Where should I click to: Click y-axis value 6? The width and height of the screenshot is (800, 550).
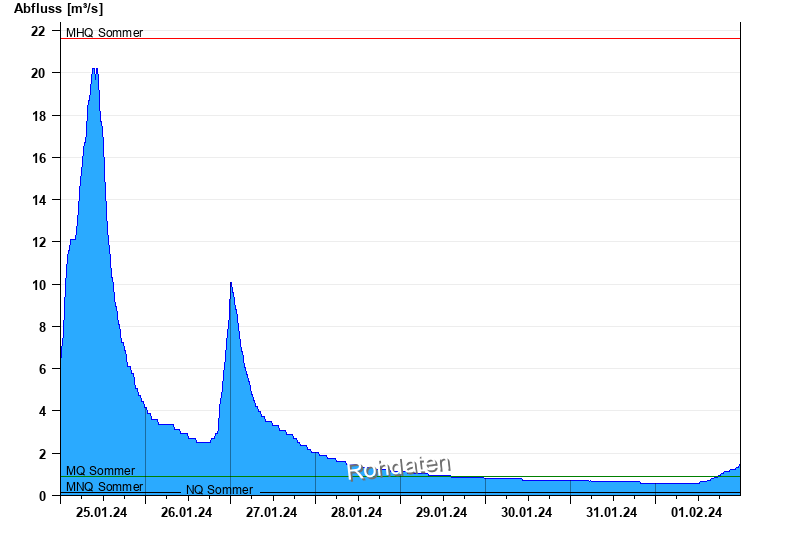tap(42, 369)
